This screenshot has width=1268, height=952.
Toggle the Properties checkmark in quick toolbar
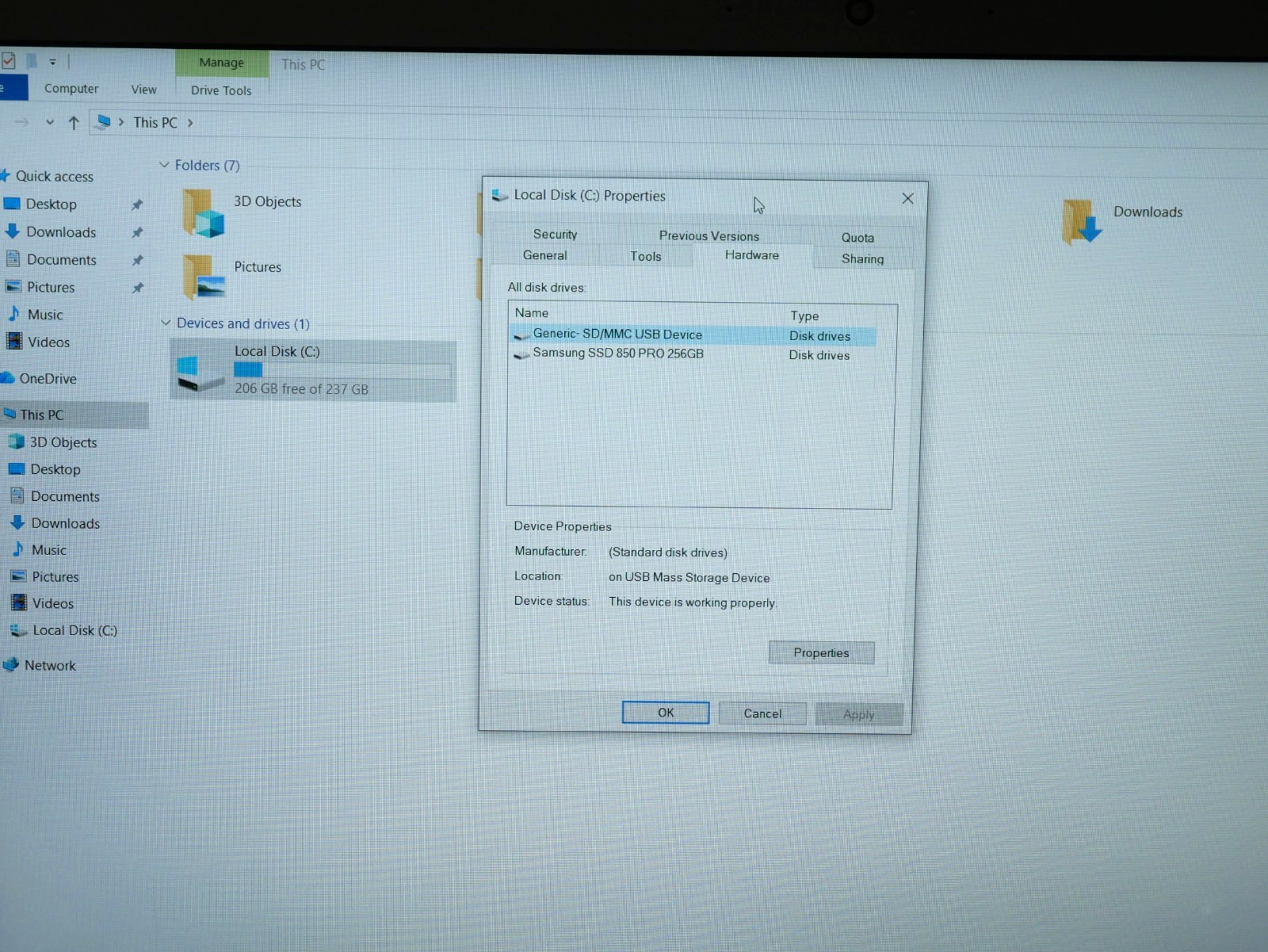point(8,60)
